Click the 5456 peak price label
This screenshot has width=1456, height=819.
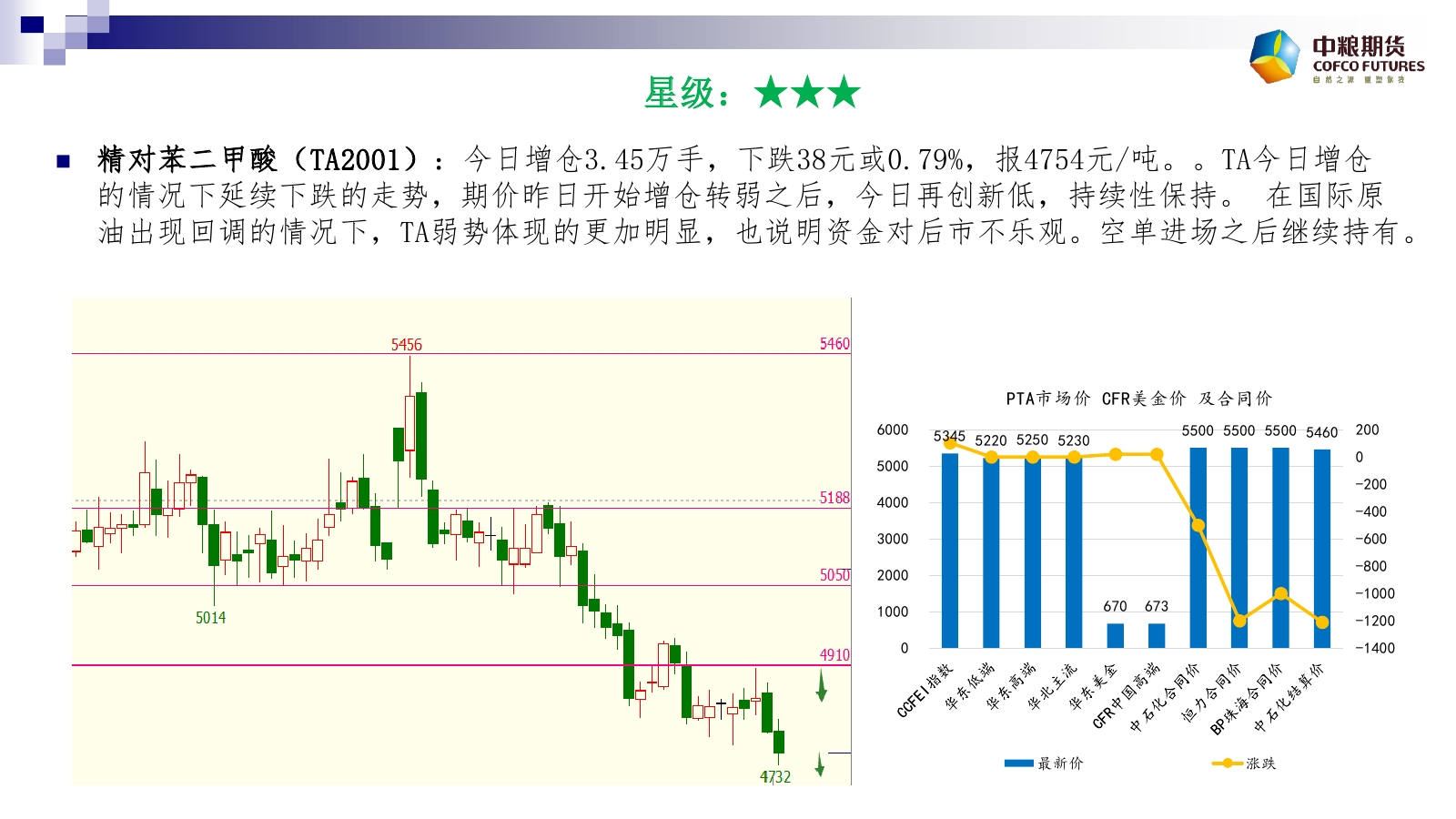click(x=406, y=345)
